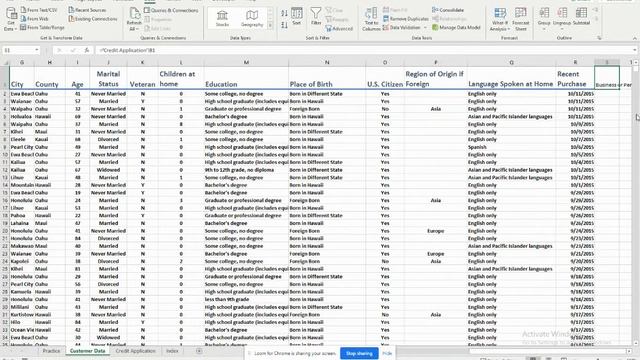Select the Language Spoken at Home header
The width and height of the screenshot is (640, 360).
coord(511,78)
